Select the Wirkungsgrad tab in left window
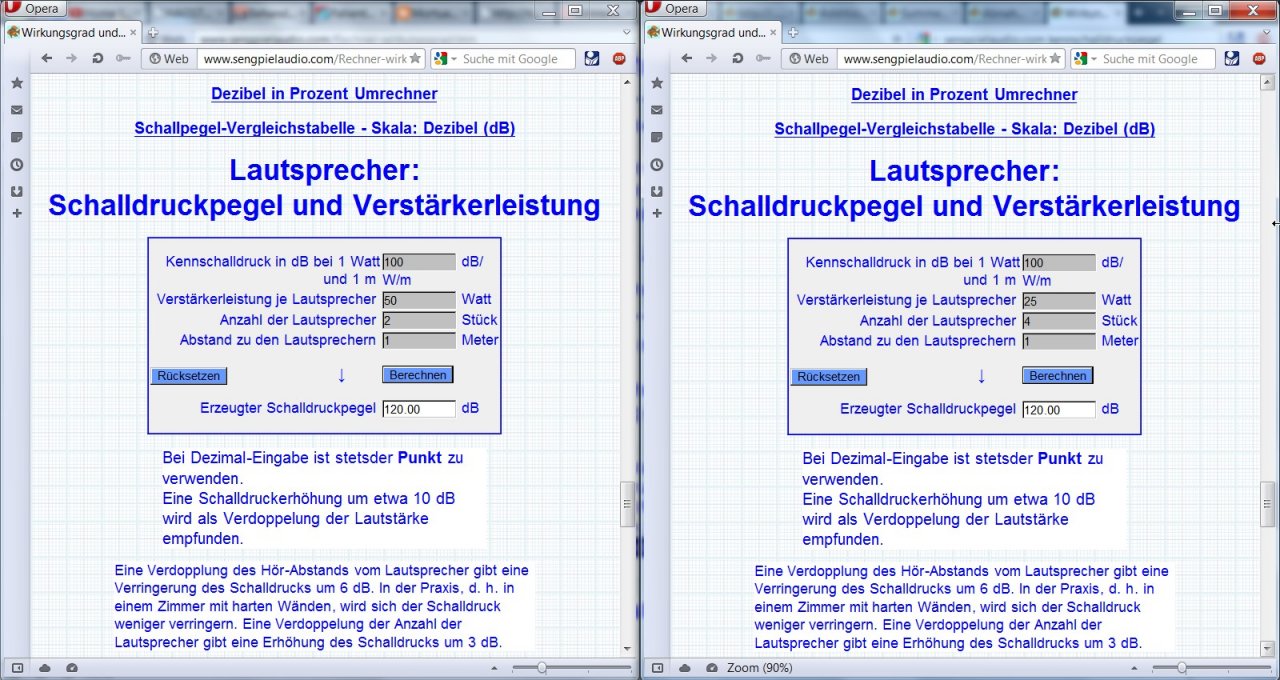 pos(72,32)
